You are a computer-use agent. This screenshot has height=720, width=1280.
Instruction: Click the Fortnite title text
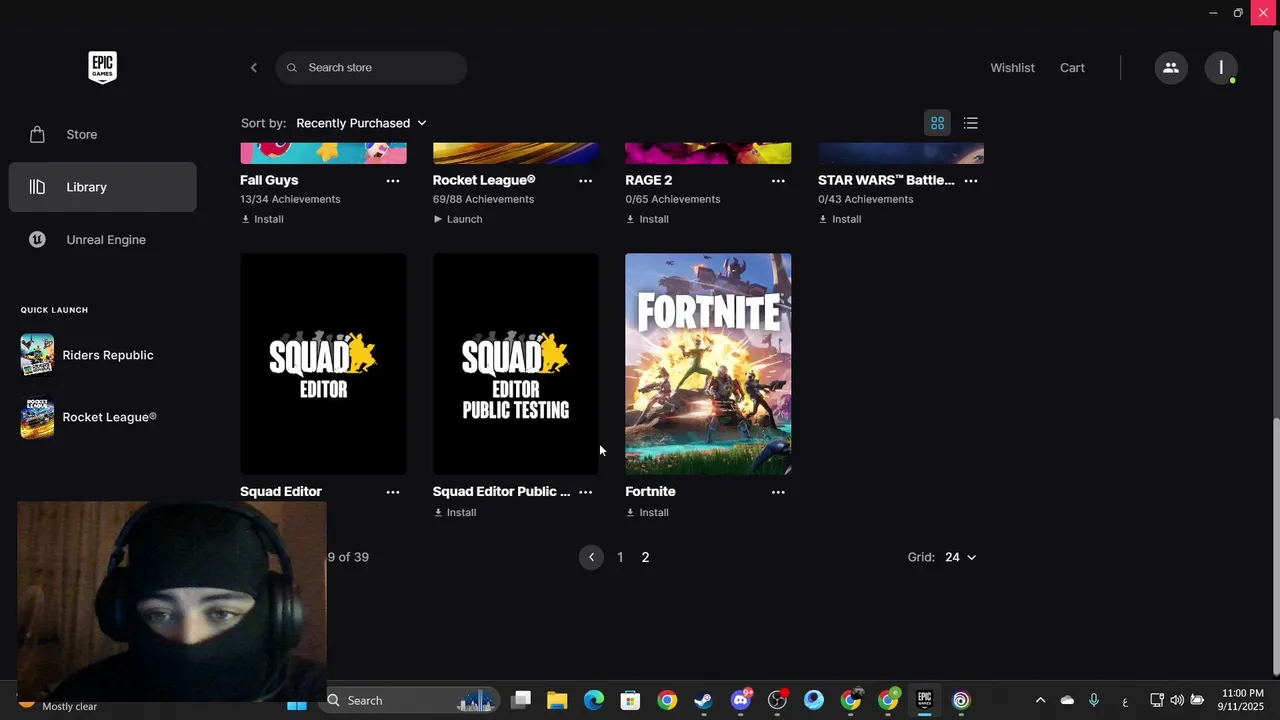click(x=650, y=491)
